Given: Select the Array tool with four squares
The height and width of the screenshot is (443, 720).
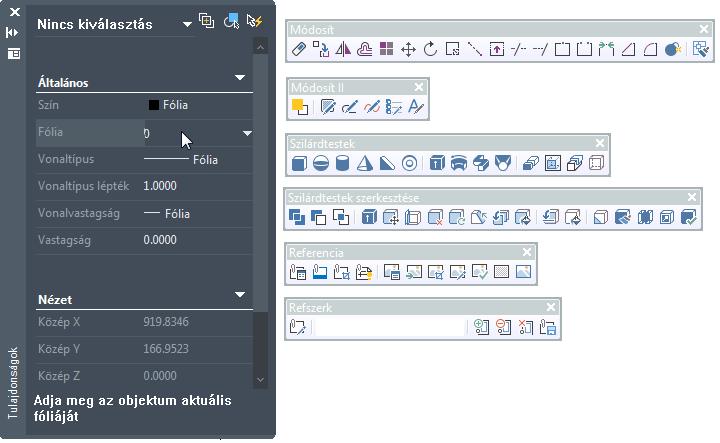Looking at the screenshot, I should pos(386,49).
